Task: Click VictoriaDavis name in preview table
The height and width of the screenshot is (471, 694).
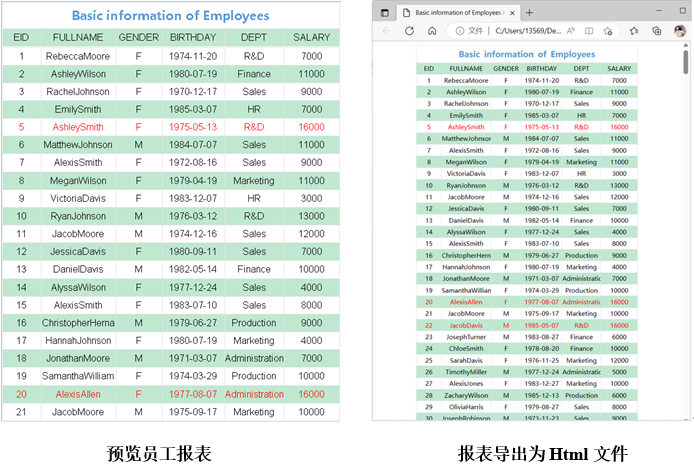Action: [78, 198]
